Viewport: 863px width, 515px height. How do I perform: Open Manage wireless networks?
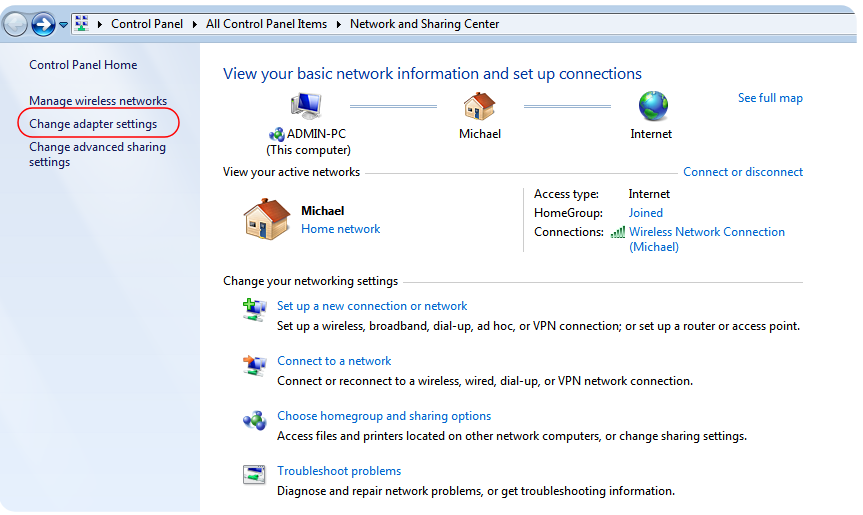tap(98, 101)
